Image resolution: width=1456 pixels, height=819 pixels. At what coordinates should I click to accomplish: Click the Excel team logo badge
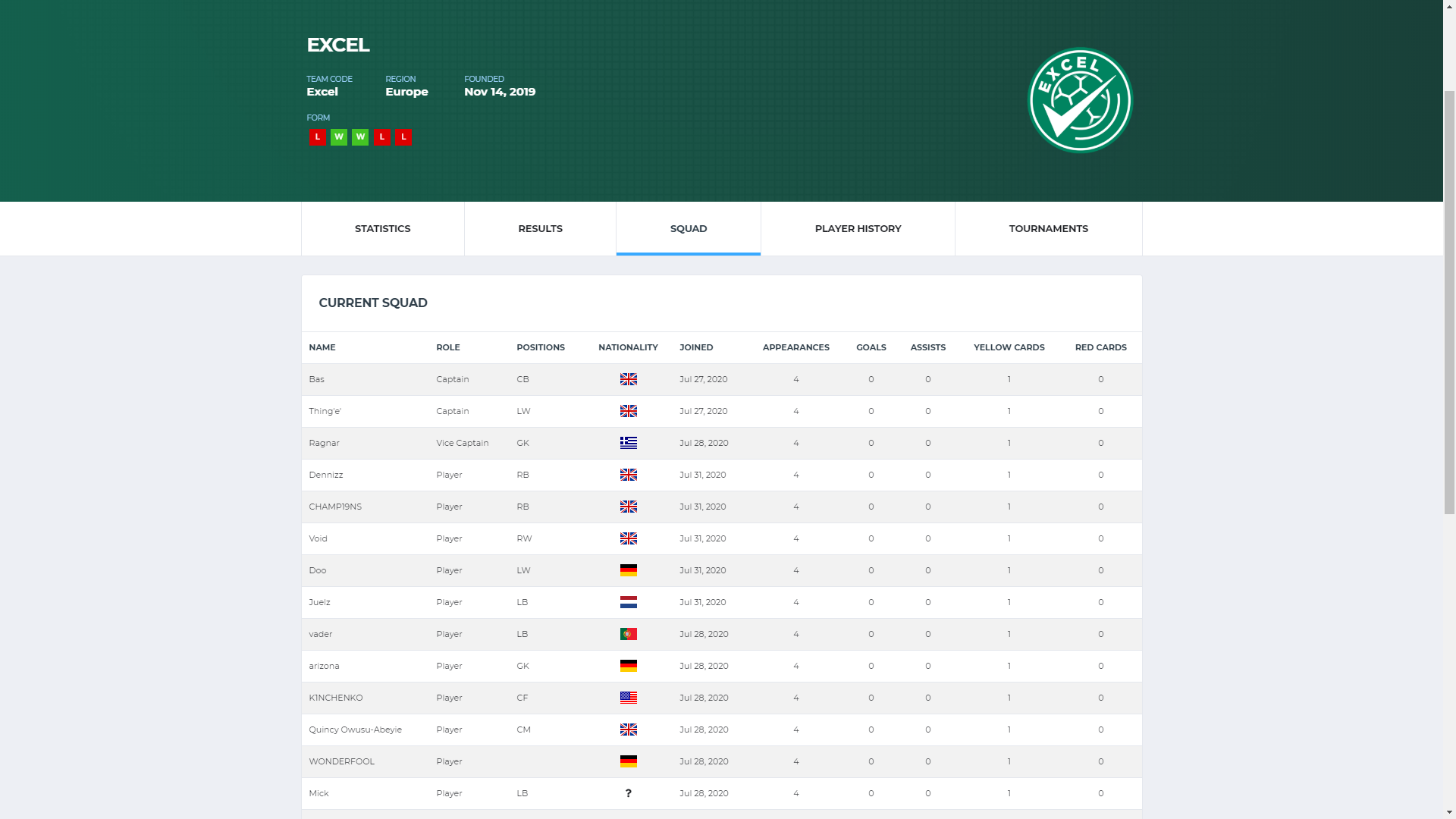(1079, 101)
